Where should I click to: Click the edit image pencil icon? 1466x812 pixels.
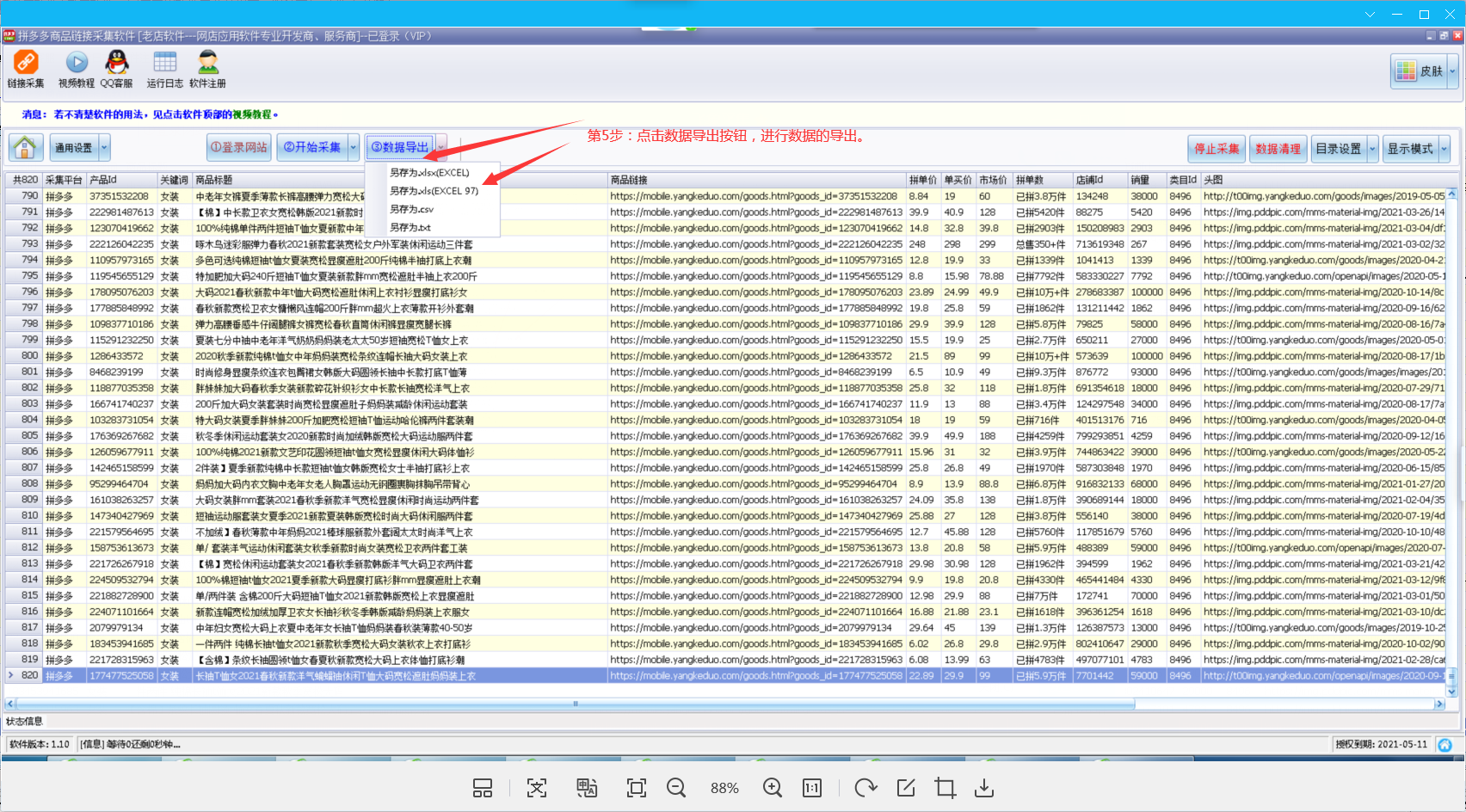(906, 788)
